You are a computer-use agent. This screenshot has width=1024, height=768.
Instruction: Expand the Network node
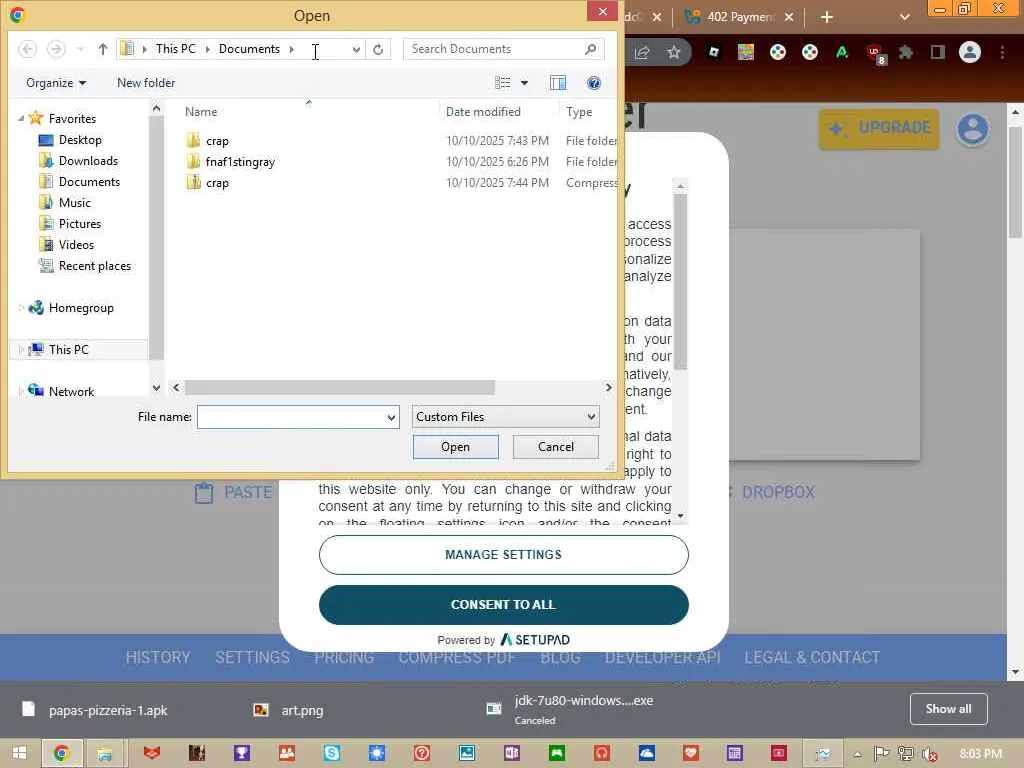click(x=21, y=391)
